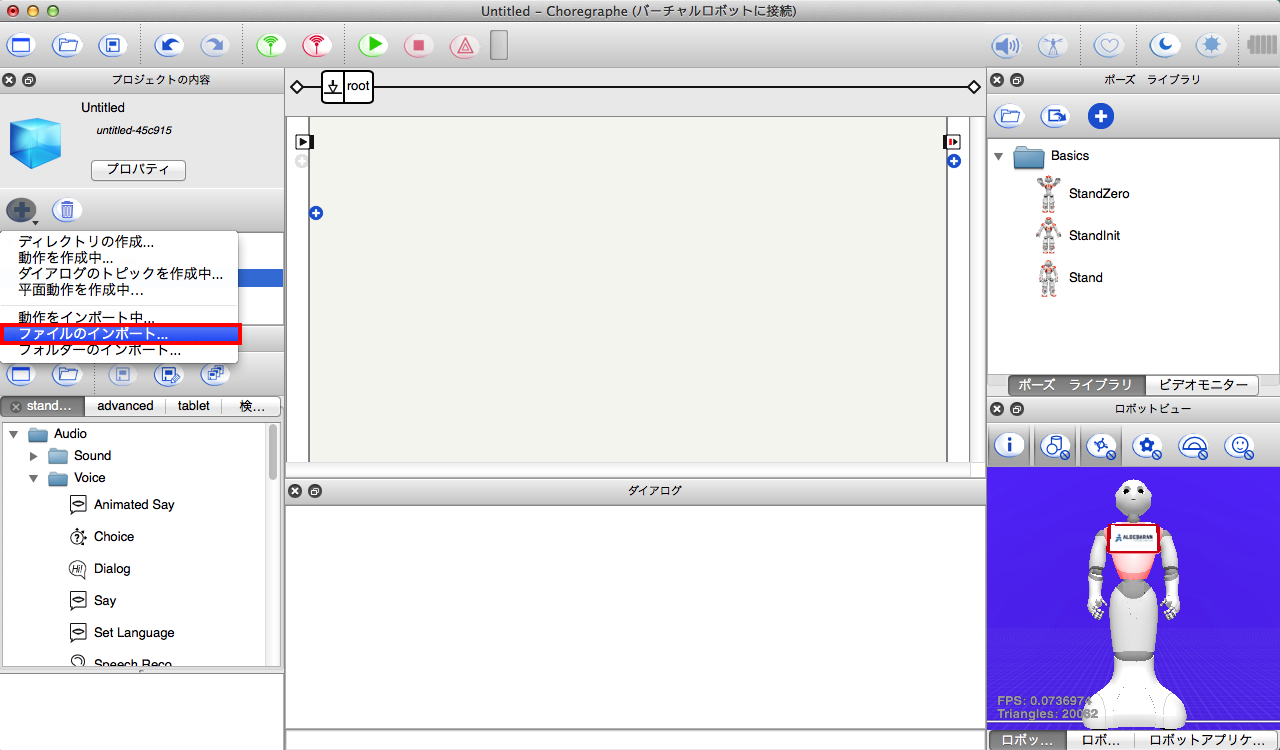Collapse the Voice folder
Viewport: 1280px width, 750px height.
[34, 478]
